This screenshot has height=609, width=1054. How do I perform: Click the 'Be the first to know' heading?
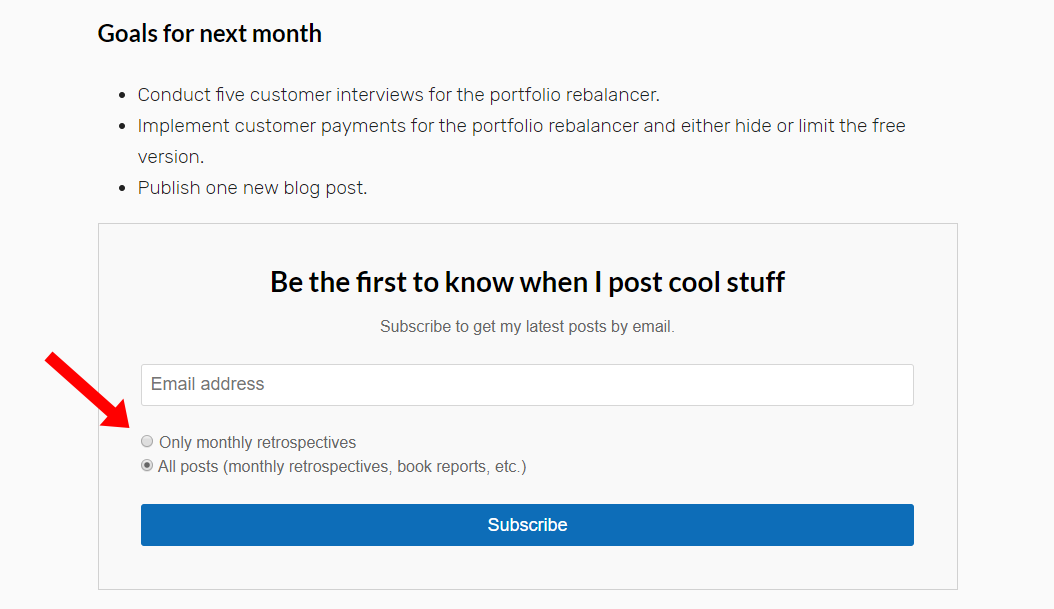527,282
